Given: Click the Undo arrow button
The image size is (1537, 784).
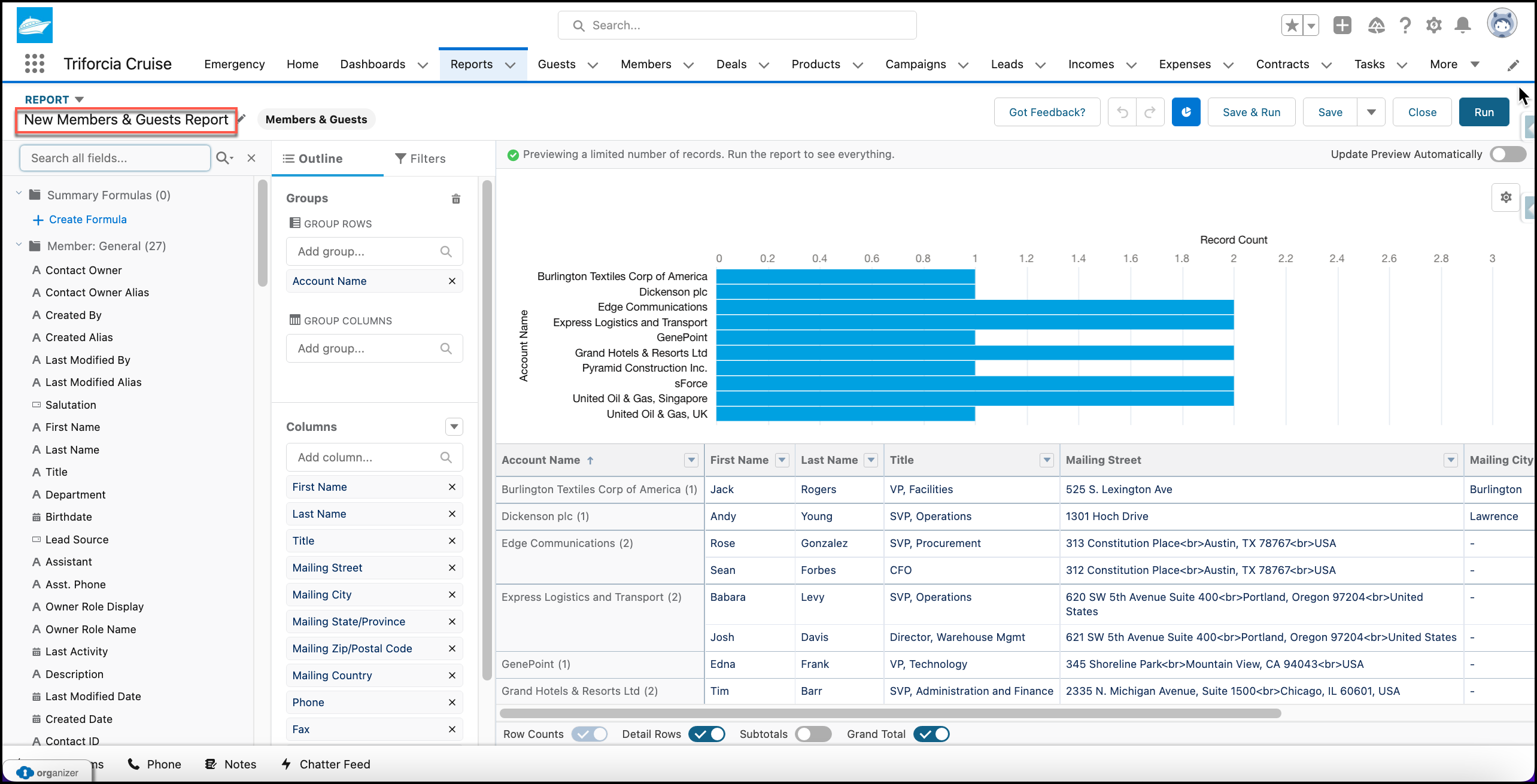Looking at the screenshot, I should (x=1122, y=112).
